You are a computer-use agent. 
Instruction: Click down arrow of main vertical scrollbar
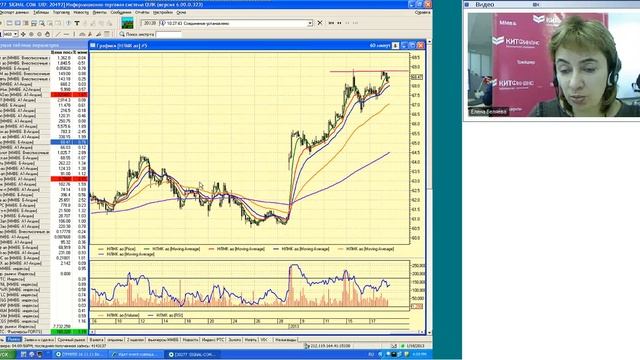click(429, 332)
